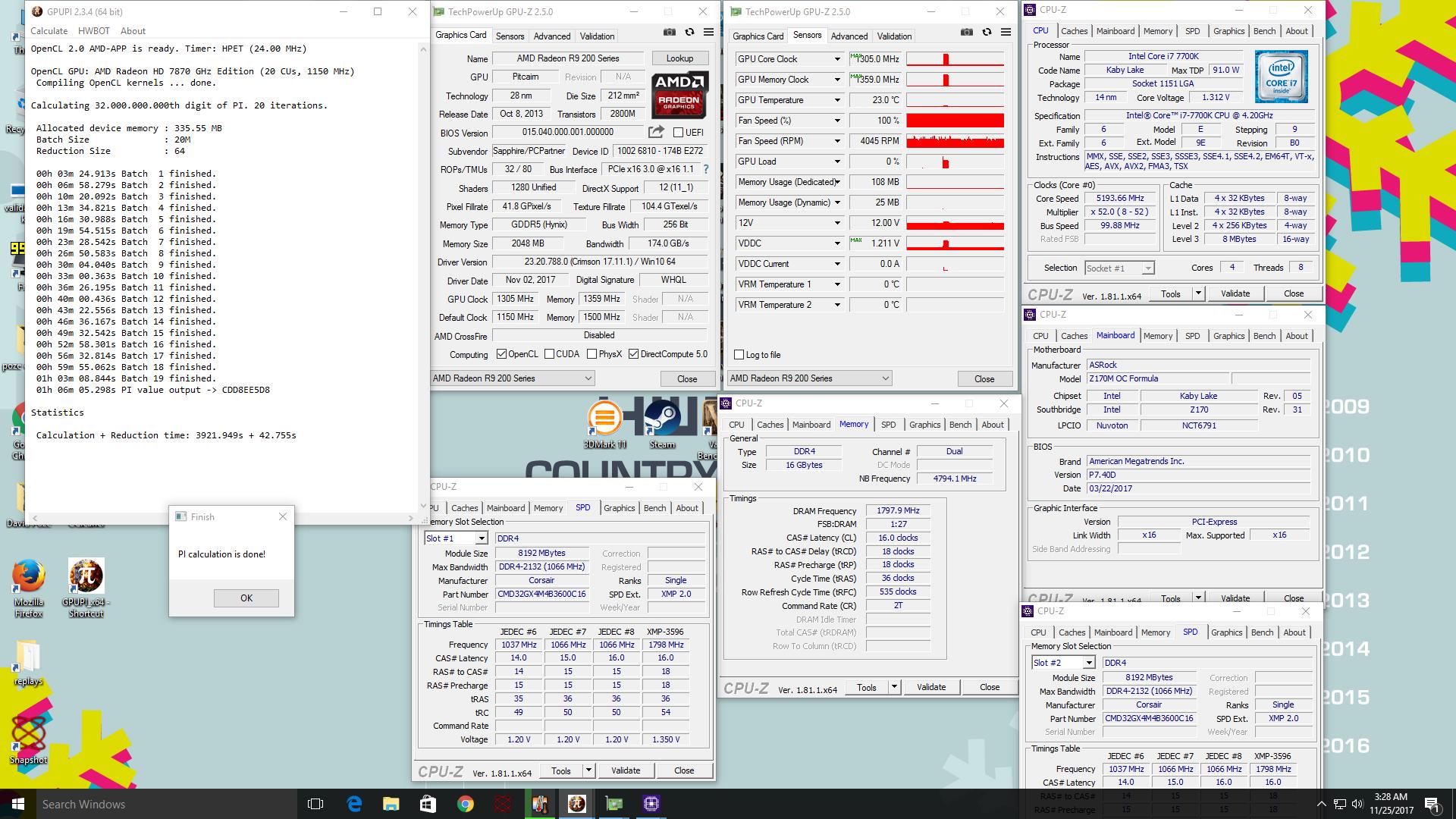The image size is (1456, 819).
Task: Click Validate in the CPU-Z Memory window
Action: pos(931,687)
